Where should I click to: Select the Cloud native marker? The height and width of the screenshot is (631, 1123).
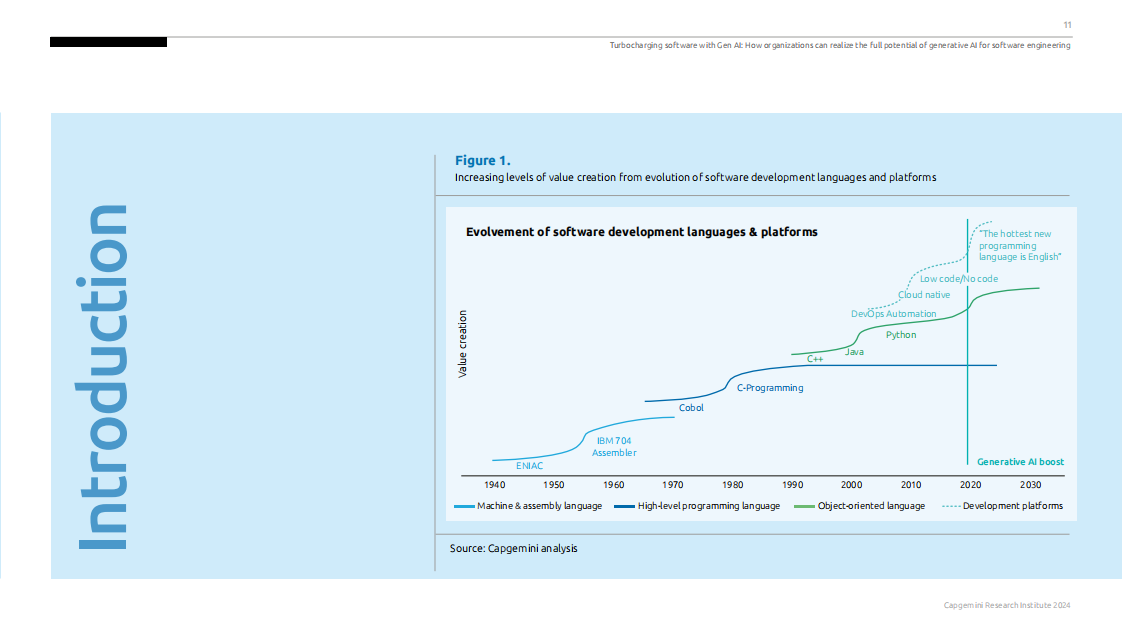[923, 294]
